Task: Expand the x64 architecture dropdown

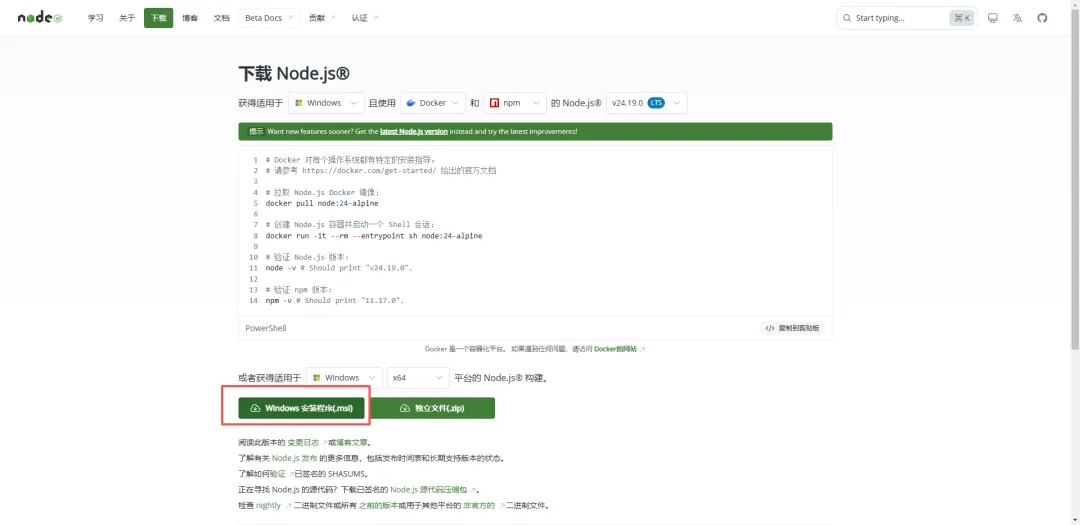Action: pyautogui.click(x=418, y=378)
